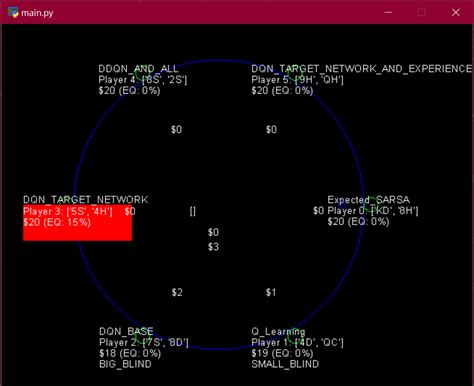Image resolution: width=474 pixels, height=386 pixels.
Task: Click the green dealer circle near Q_Learning
Action: pos(294,337)
